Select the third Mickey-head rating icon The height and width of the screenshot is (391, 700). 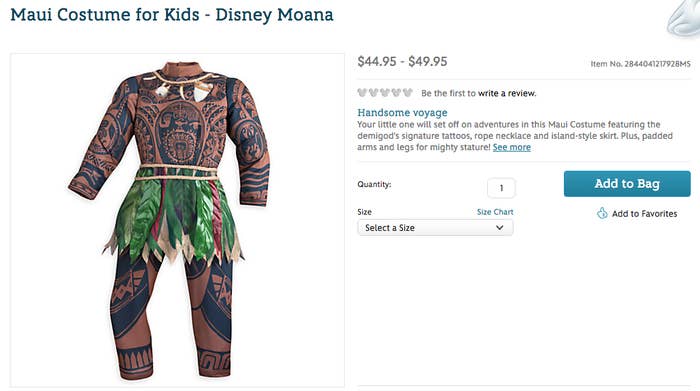(385, 93)
